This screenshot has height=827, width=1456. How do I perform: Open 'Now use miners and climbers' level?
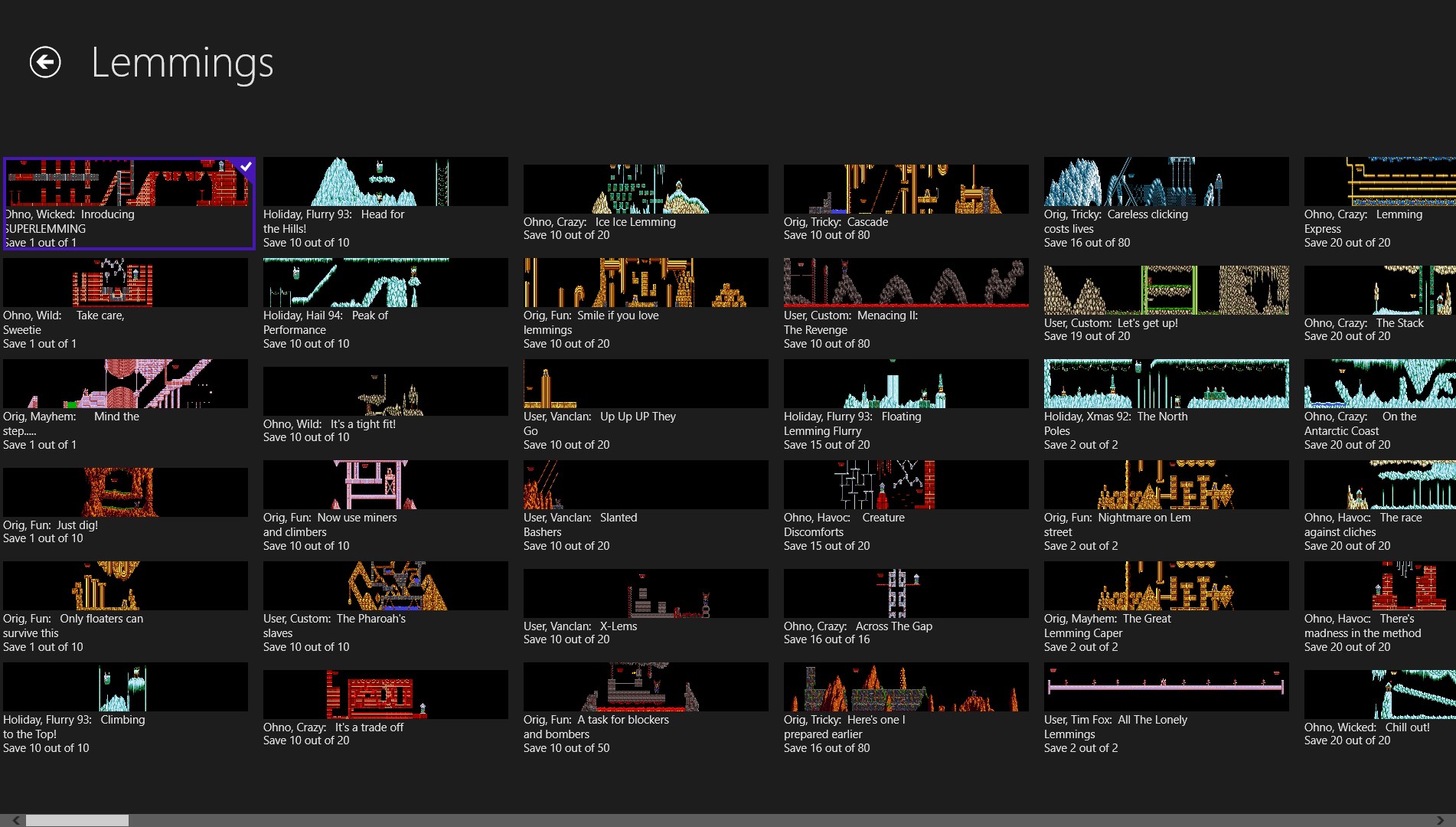386,506
